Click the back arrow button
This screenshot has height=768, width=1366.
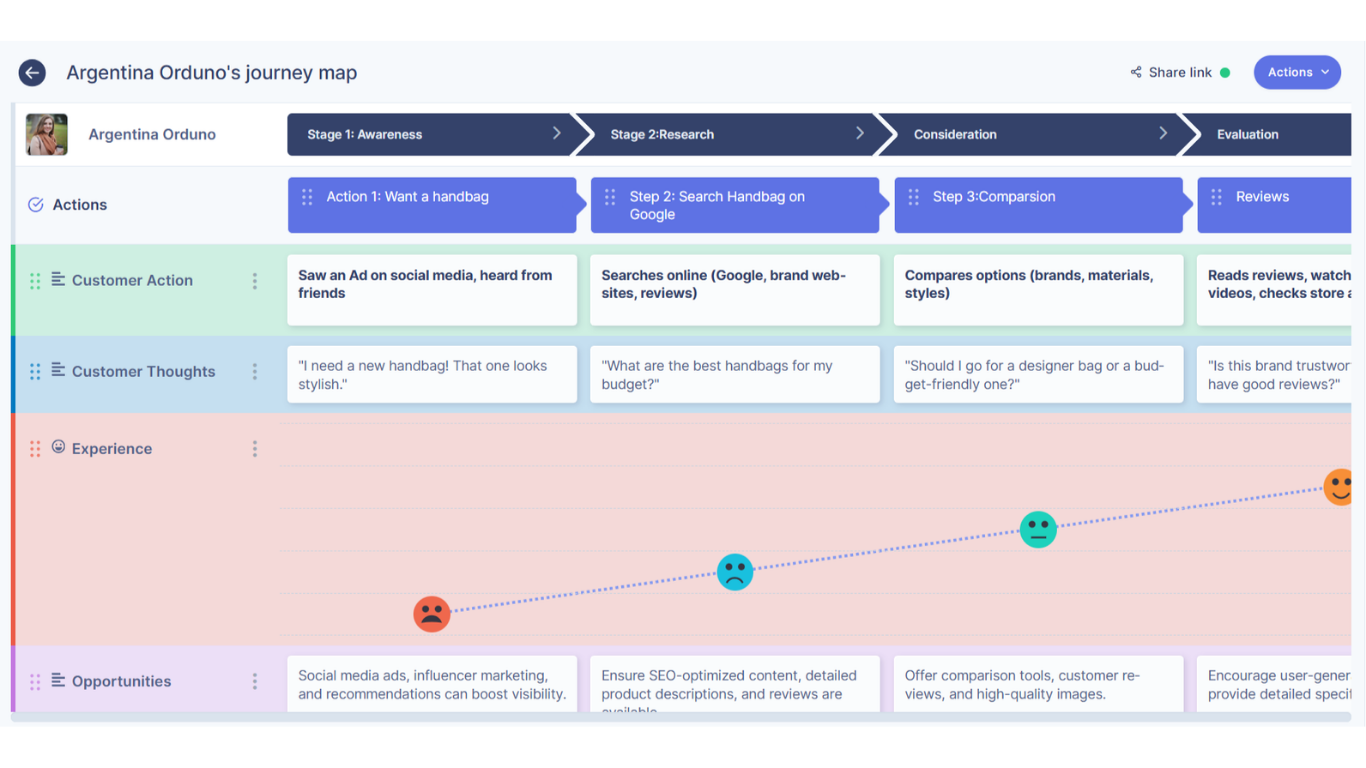(32, 72)
